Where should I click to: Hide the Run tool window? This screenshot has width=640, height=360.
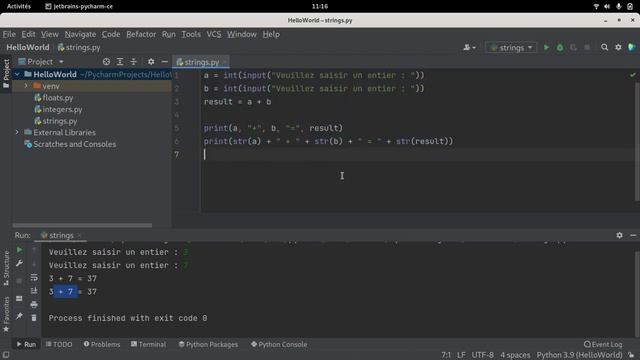pyautogui.click(x=633, y=235)
